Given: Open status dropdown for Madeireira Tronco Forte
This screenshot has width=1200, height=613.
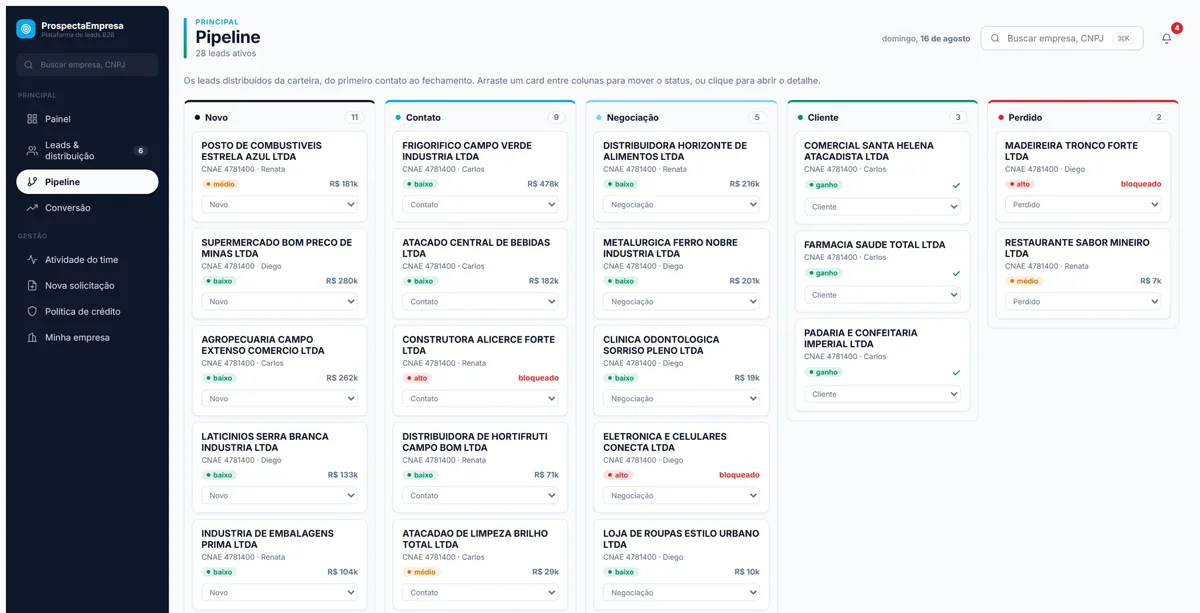Looking at the screenshot, I should [1083, 205].
